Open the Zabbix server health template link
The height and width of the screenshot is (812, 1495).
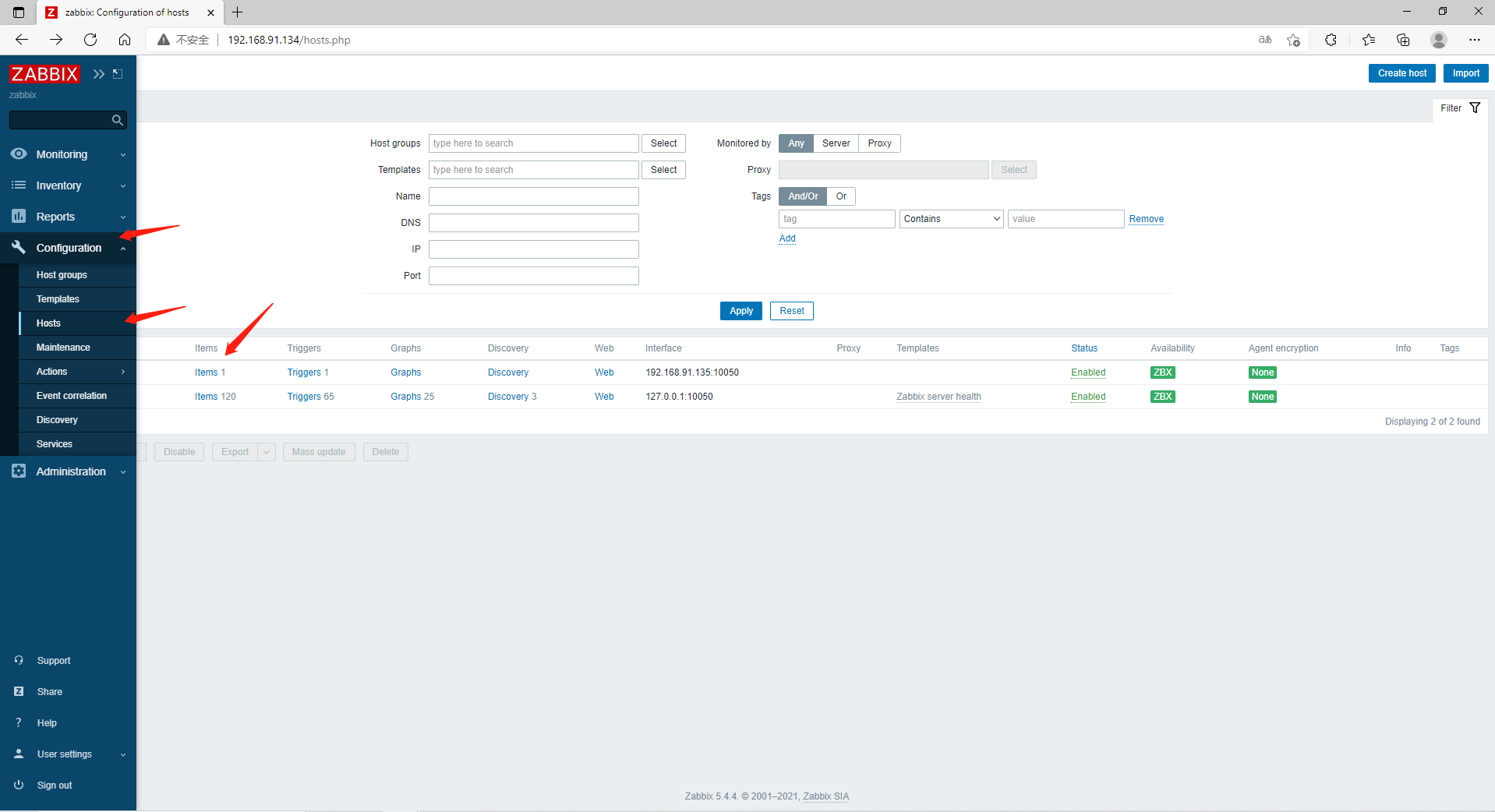pos(938,397)
